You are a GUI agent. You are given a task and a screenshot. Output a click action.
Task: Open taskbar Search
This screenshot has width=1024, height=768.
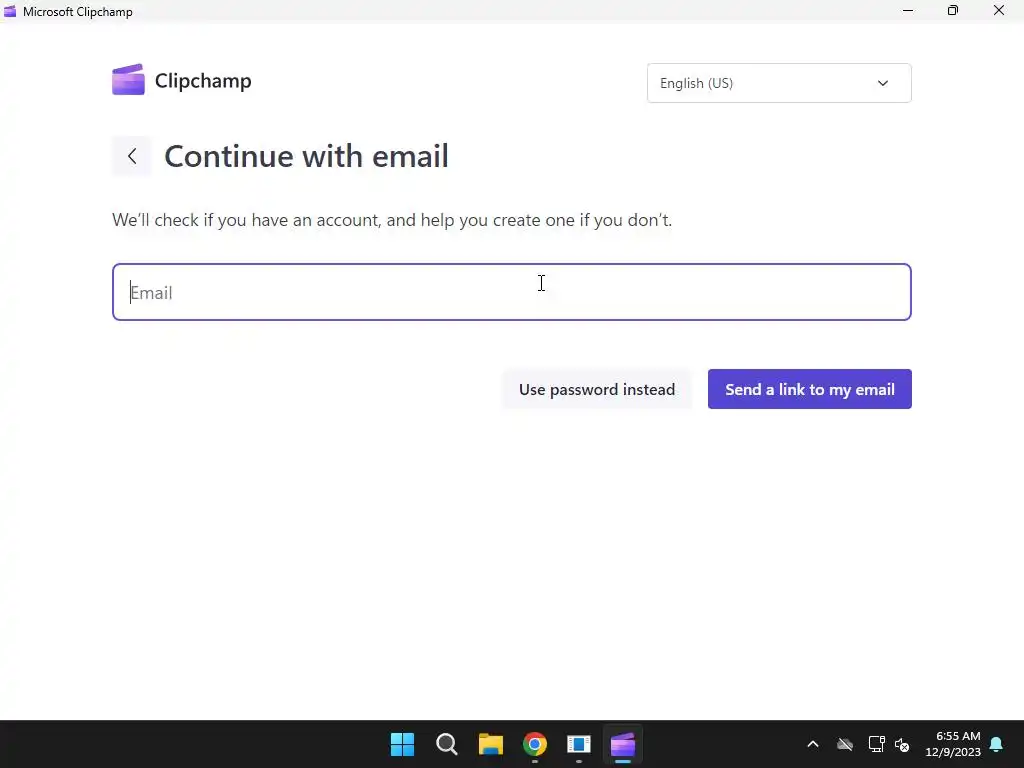click(447, 744)
